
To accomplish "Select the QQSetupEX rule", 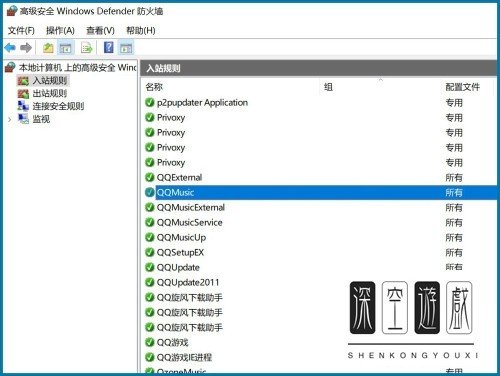I will (180, 252).
